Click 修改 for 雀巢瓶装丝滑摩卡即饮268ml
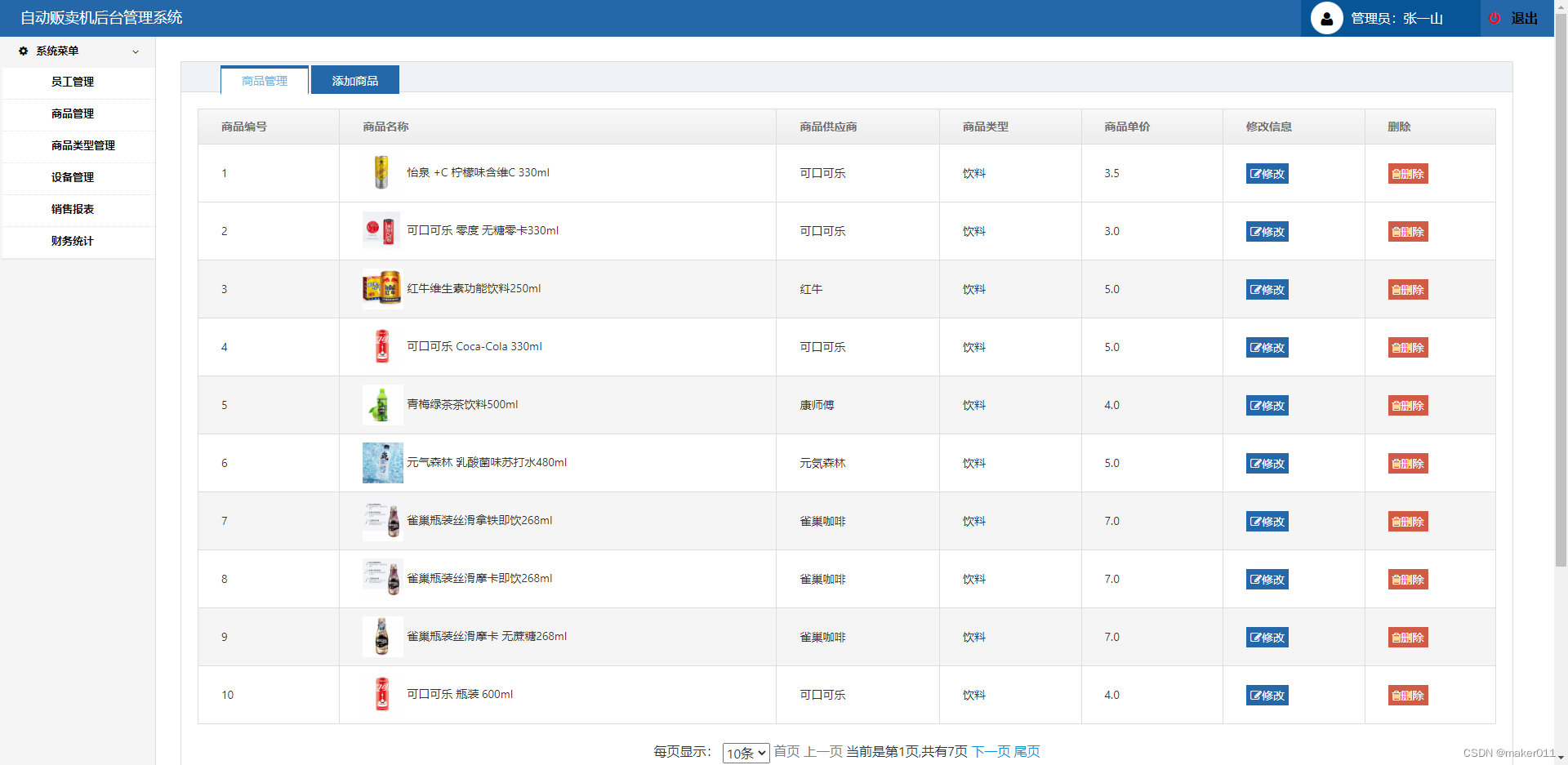 1267,580
